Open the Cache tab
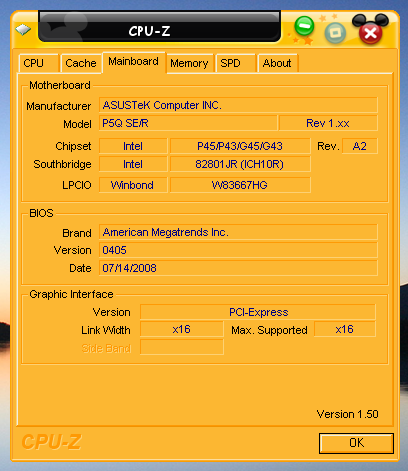The width and height of the screenshot is (408, 471). (x=81, y=63)
